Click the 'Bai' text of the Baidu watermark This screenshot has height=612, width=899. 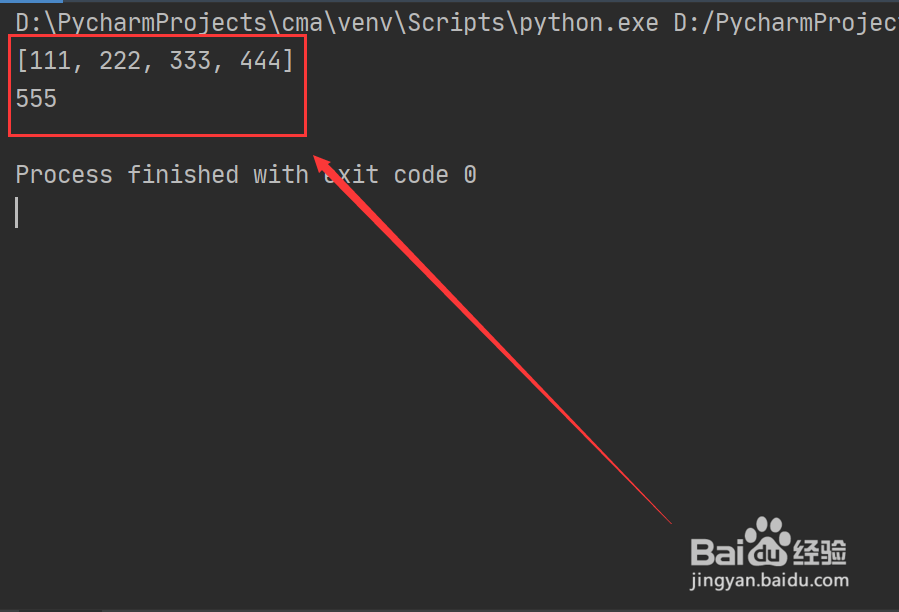click(x=717, y=552)
